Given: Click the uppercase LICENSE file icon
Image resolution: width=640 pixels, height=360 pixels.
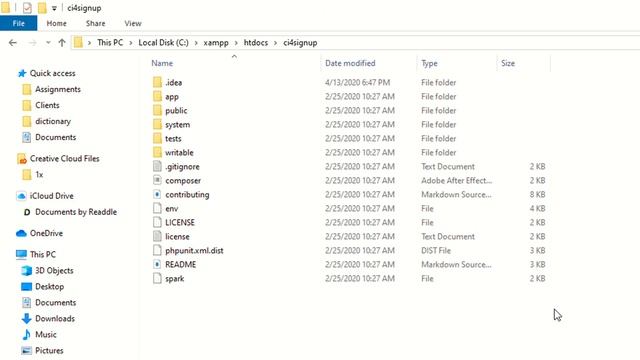Looking at the screenshot, I should (158, 222).
